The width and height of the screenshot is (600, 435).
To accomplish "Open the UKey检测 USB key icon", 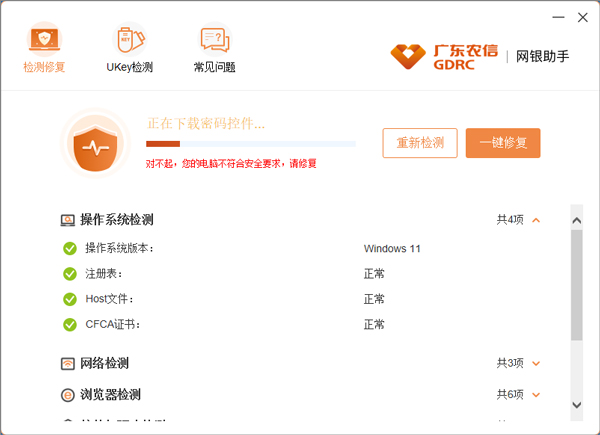I will pos(130,39).
